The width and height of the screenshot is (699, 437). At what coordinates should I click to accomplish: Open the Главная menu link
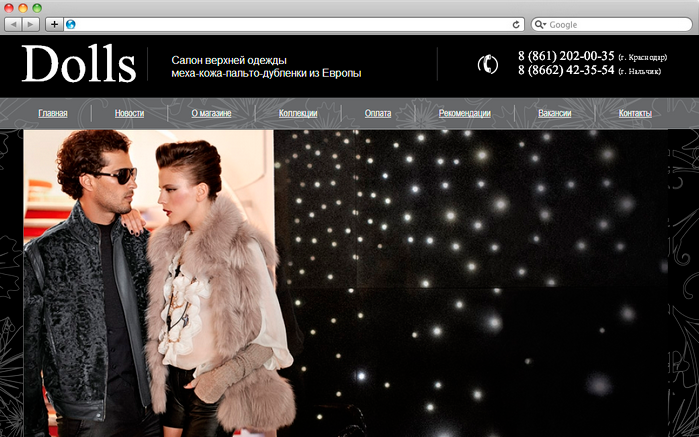pos(53,114)
